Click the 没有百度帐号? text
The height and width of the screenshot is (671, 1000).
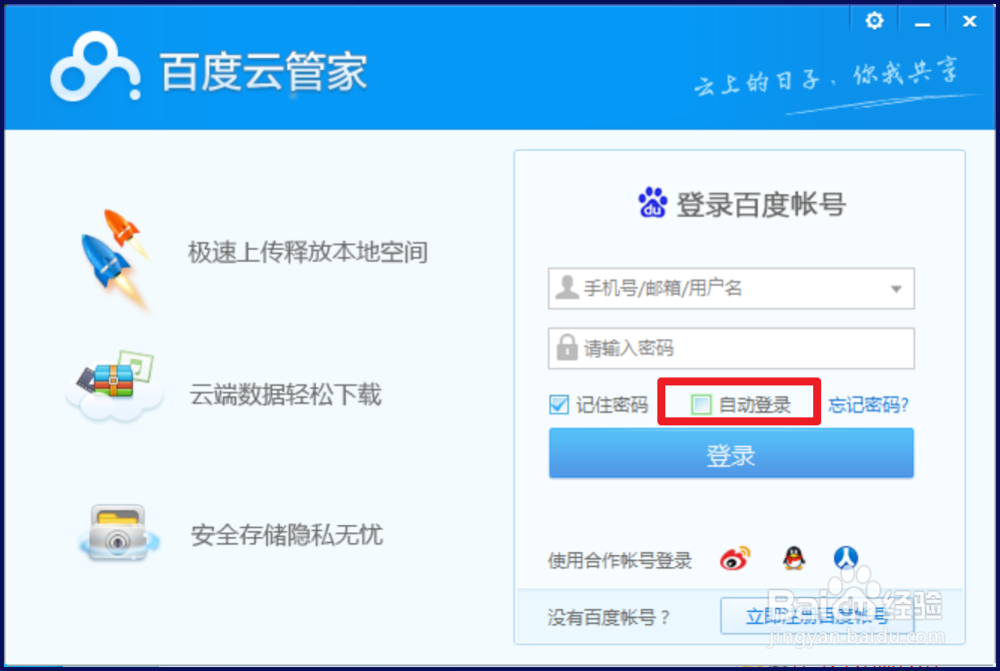click(608, 617)
